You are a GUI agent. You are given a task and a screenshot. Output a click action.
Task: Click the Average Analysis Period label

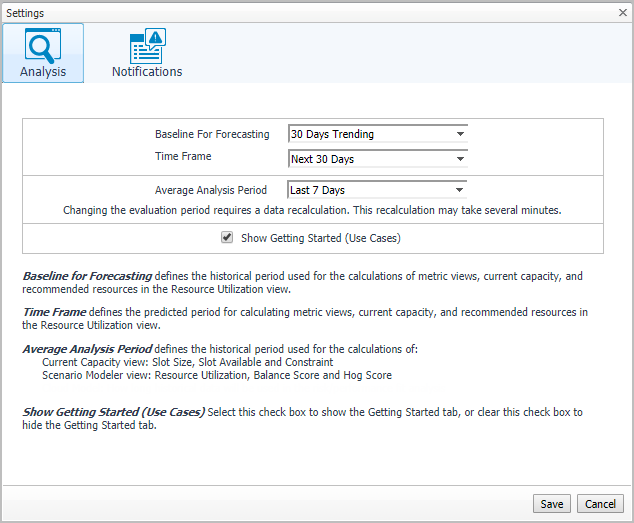tap(211, 190)
